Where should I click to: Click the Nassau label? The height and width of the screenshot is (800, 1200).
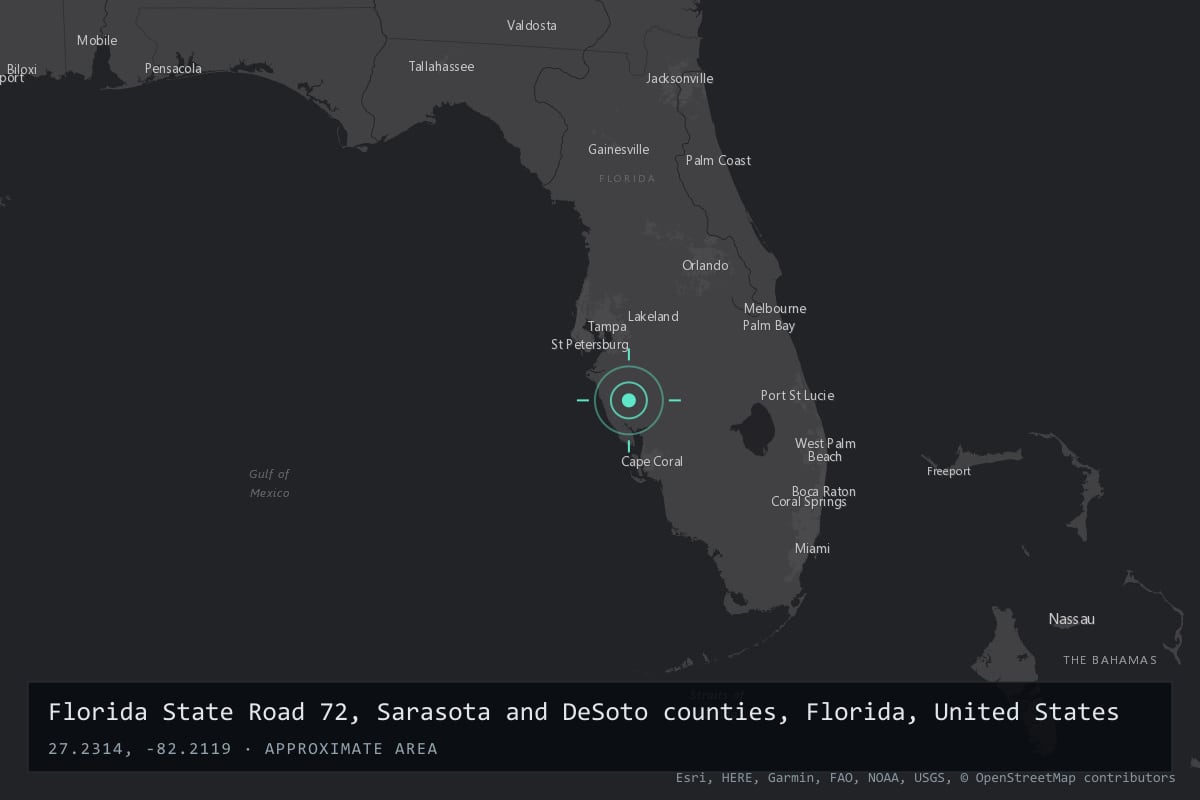[x=1071, y=619]
